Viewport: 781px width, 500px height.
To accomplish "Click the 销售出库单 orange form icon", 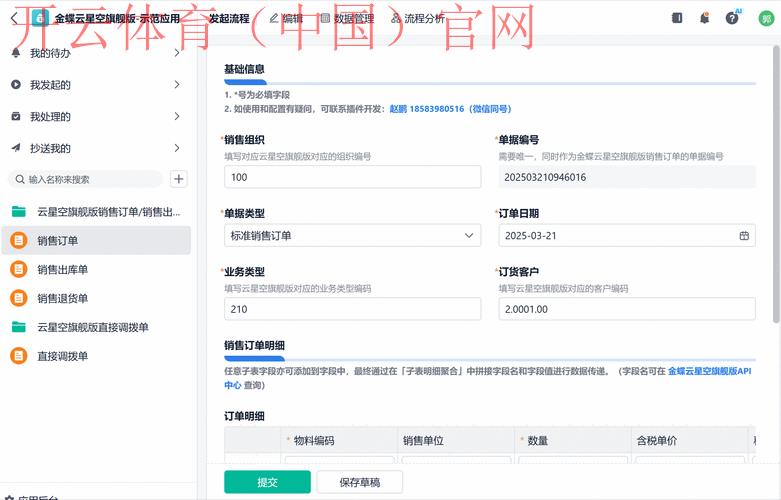I will click(19, 269).
